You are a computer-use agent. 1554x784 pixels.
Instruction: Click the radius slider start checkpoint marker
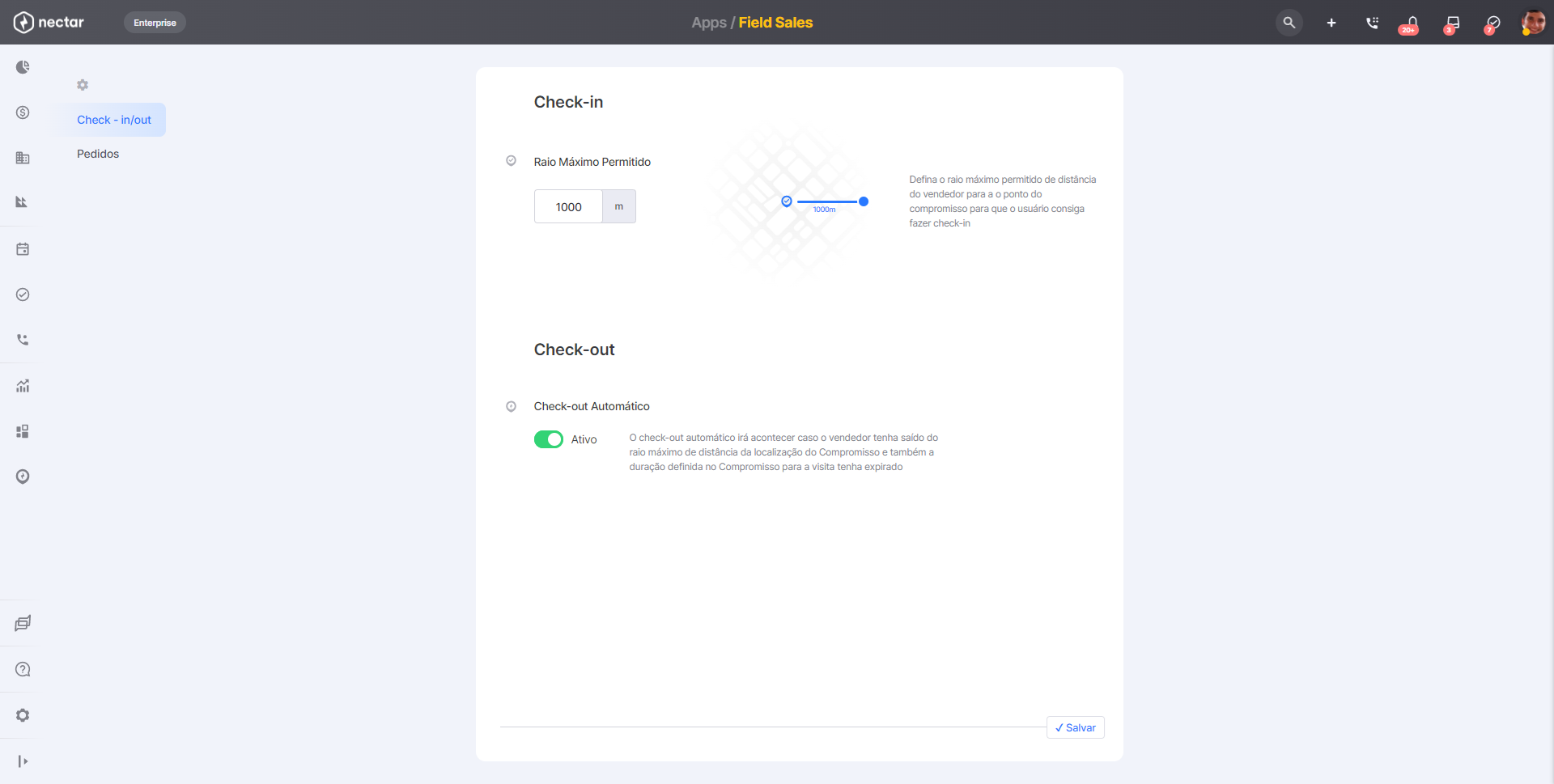[x=787, y=201]
